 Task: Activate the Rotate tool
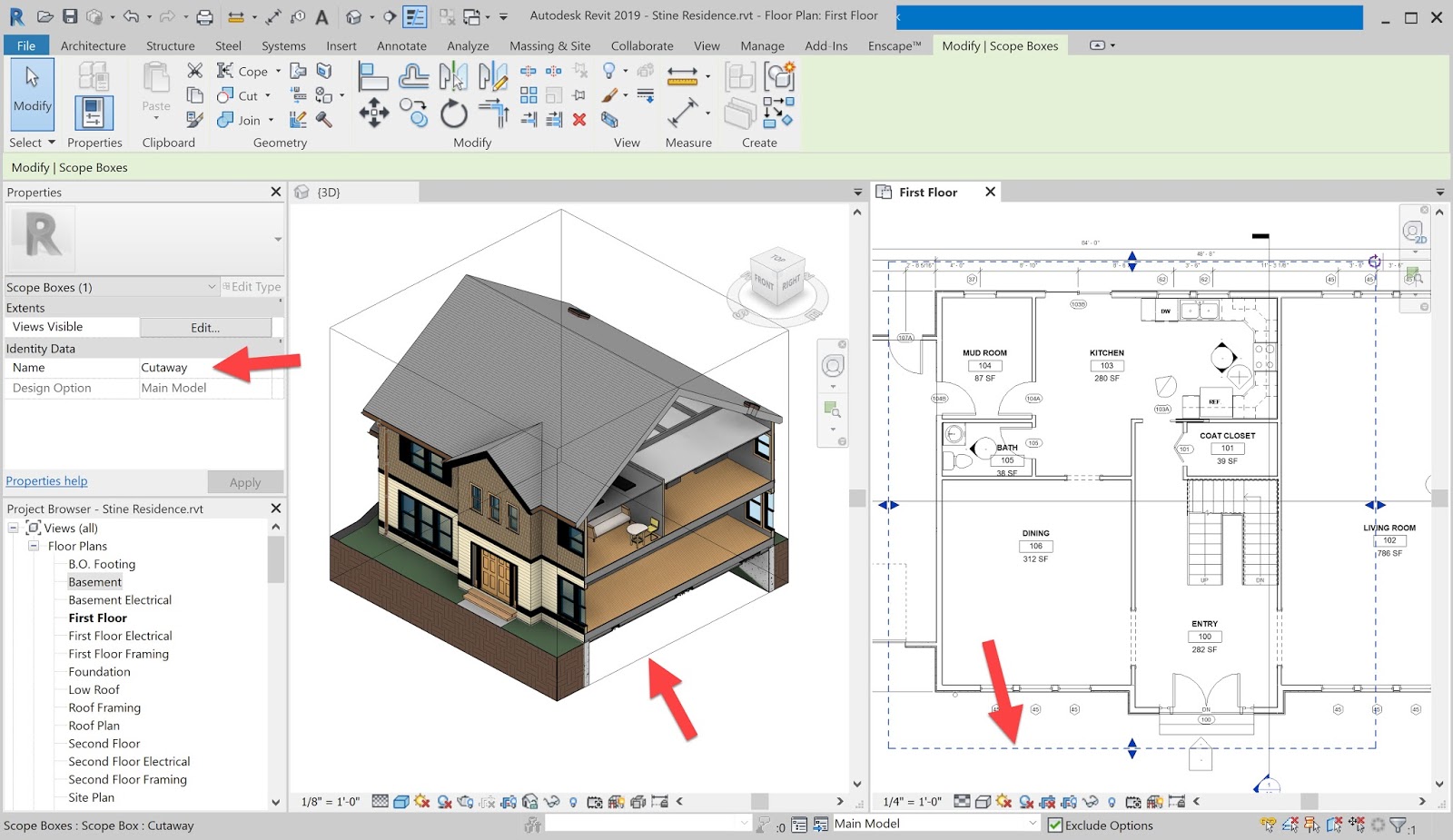coord(453,112)
